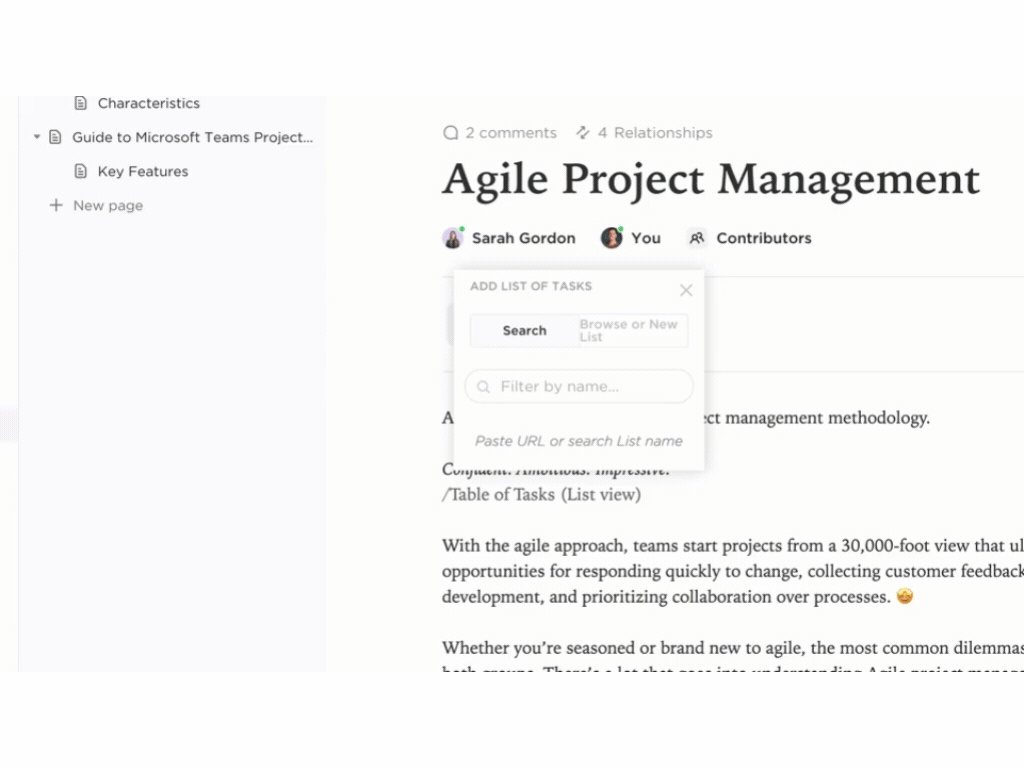Open the Characteristics page in sidebar

click(x=148, y=103)
